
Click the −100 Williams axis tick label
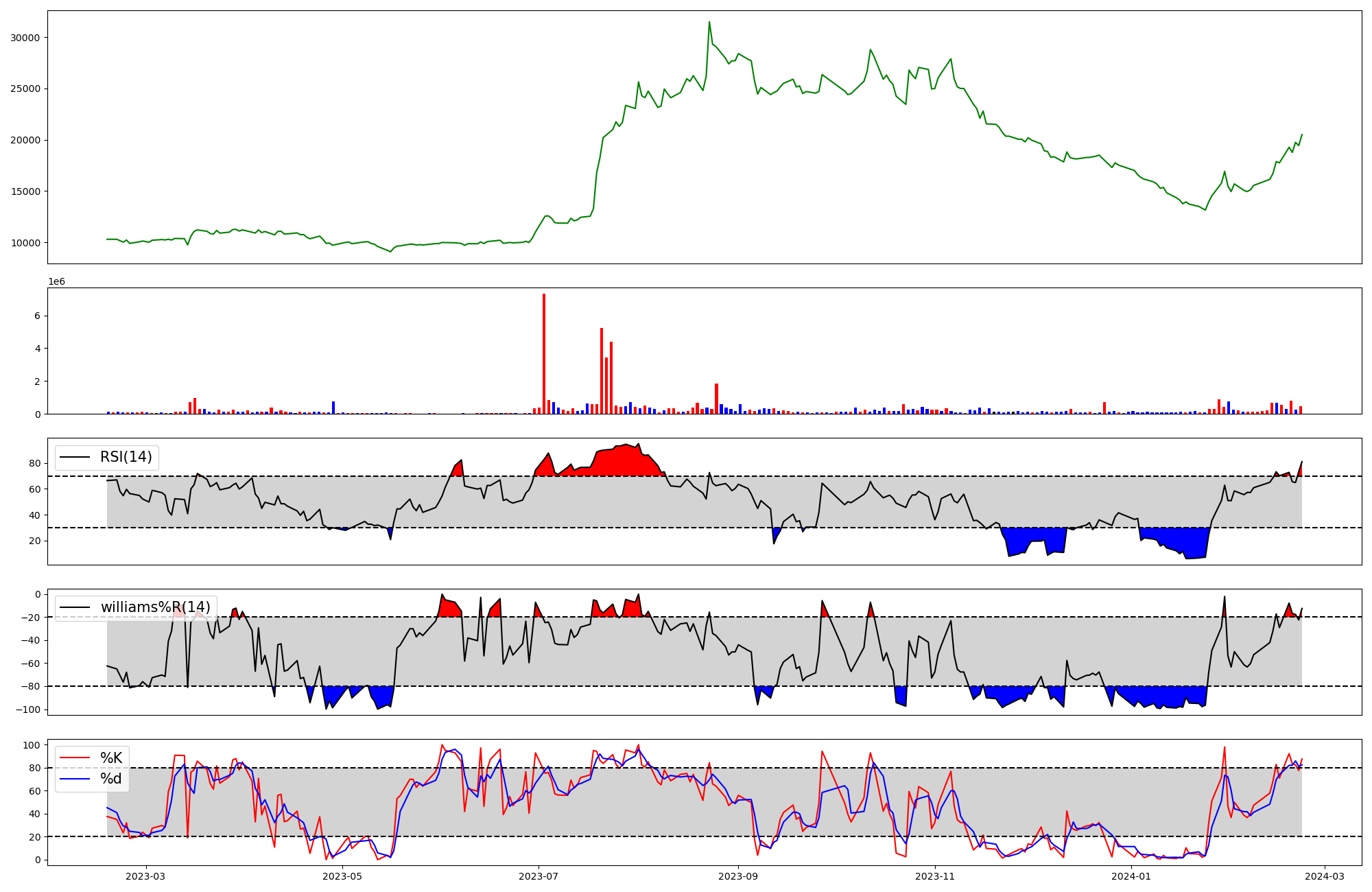27,709
